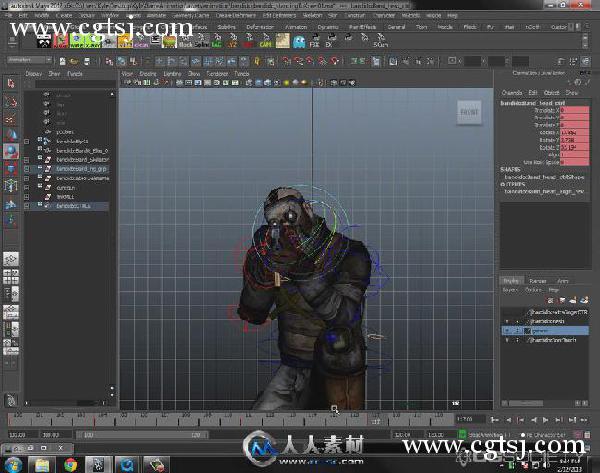600x473 pixels.
Task: Open animation preferences icon at bottom right
Action: [587, 435]
